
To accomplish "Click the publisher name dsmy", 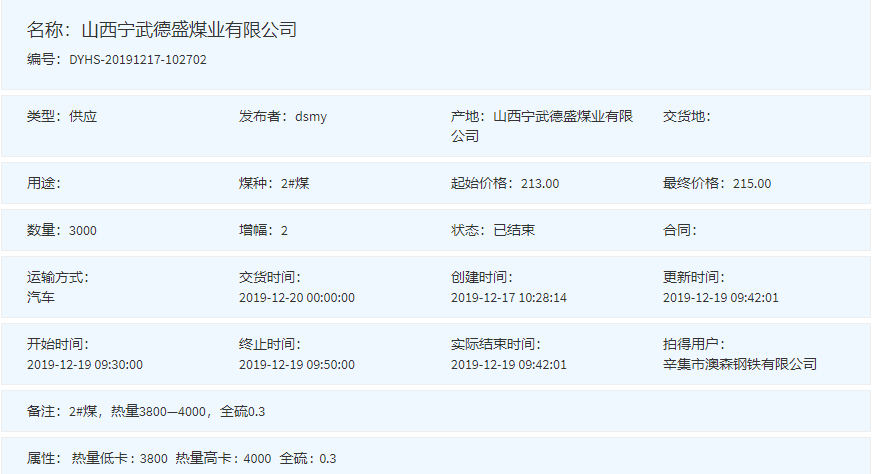I will (311, 116).
